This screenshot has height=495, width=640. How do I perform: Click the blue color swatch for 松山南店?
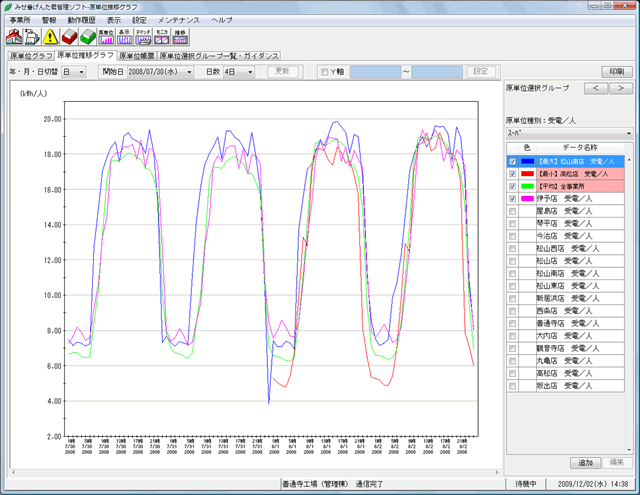(528, 160)
